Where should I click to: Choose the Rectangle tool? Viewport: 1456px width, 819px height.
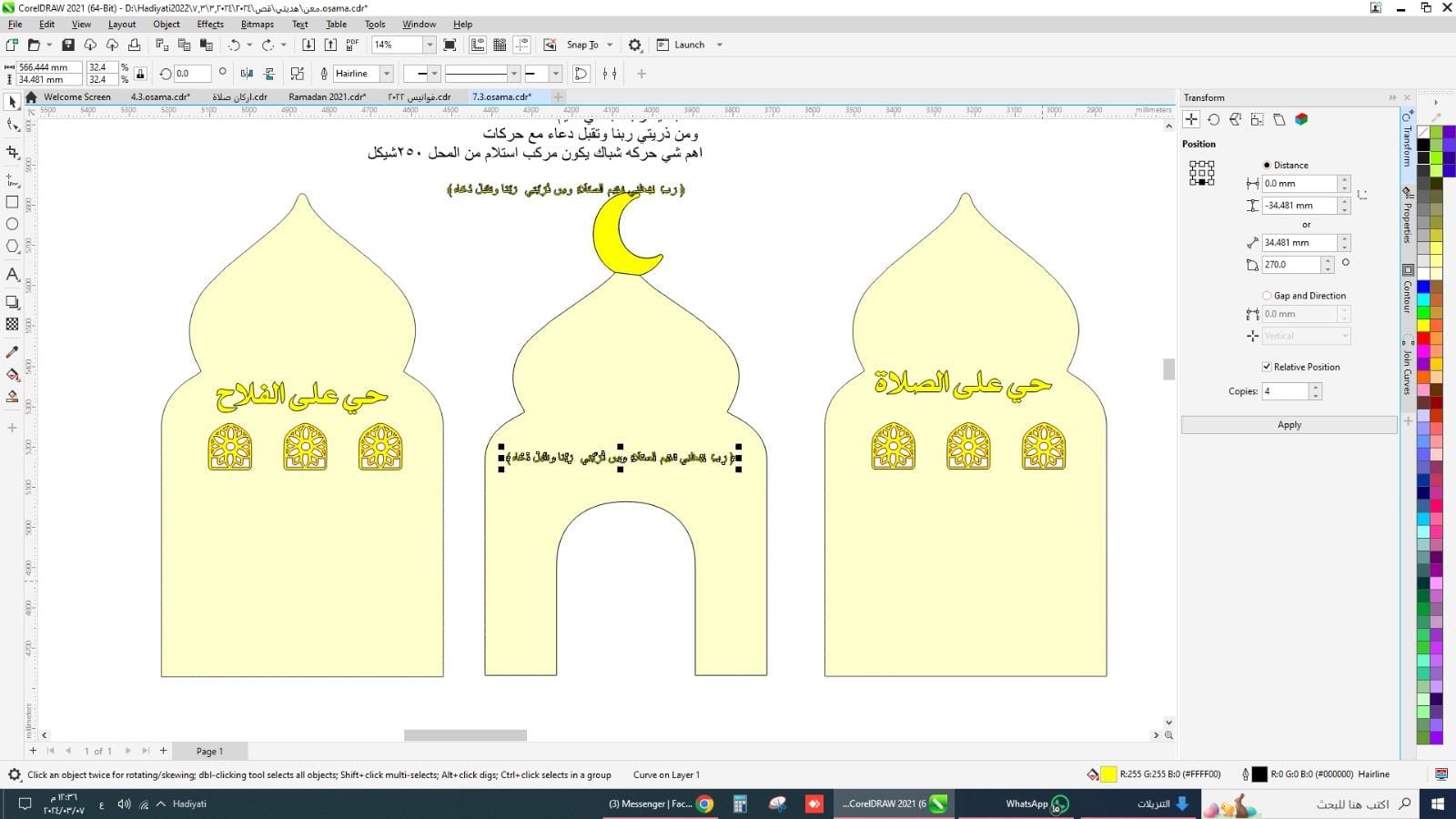13,202
